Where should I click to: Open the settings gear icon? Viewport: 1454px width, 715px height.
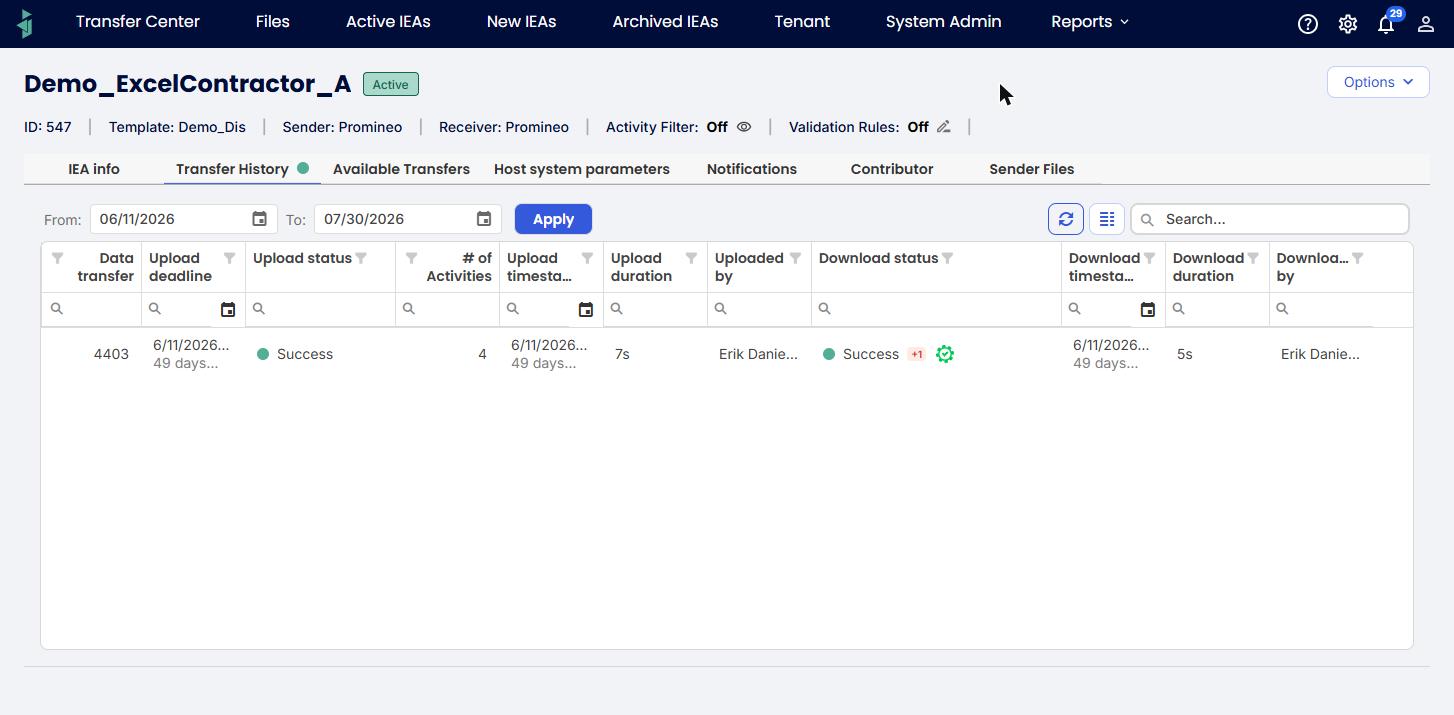(x=1348, y=24)
